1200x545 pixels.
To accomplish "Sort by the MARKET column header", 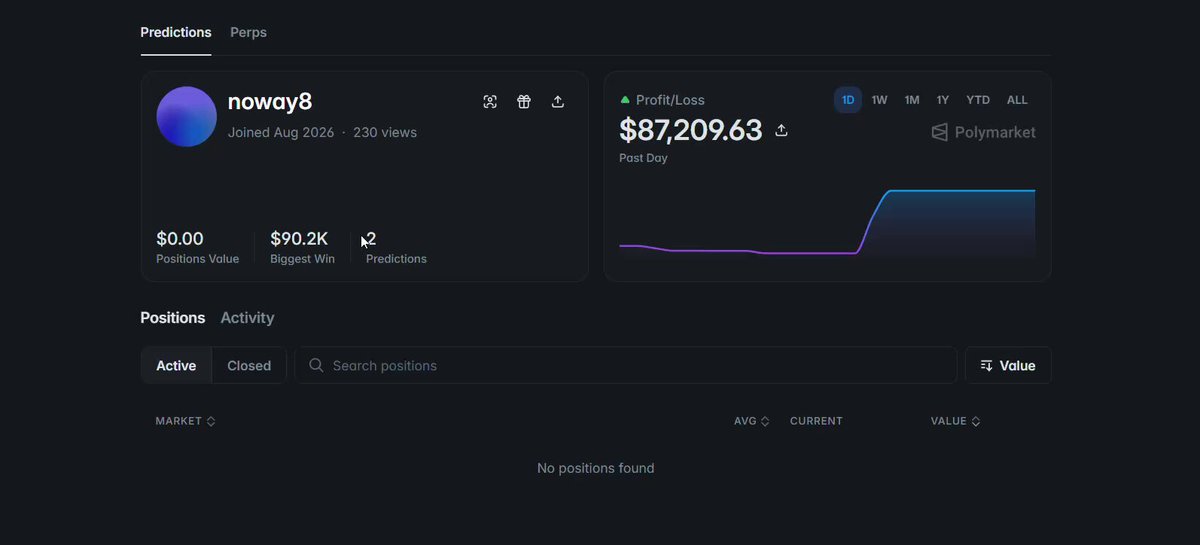I will (185, 421).
